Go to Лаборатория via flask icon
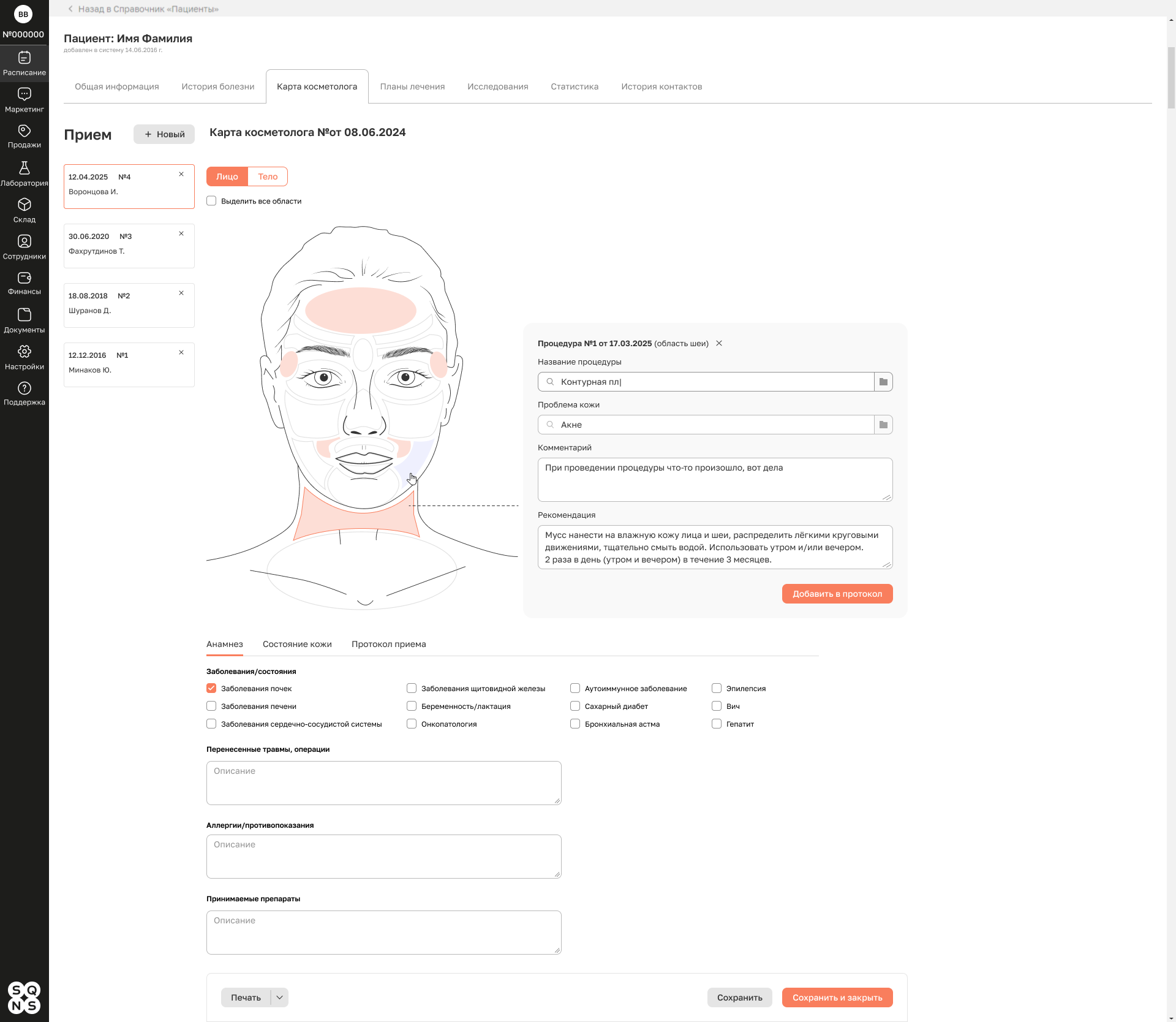Screen dimensions: 1176x1022 coord(24,168)
